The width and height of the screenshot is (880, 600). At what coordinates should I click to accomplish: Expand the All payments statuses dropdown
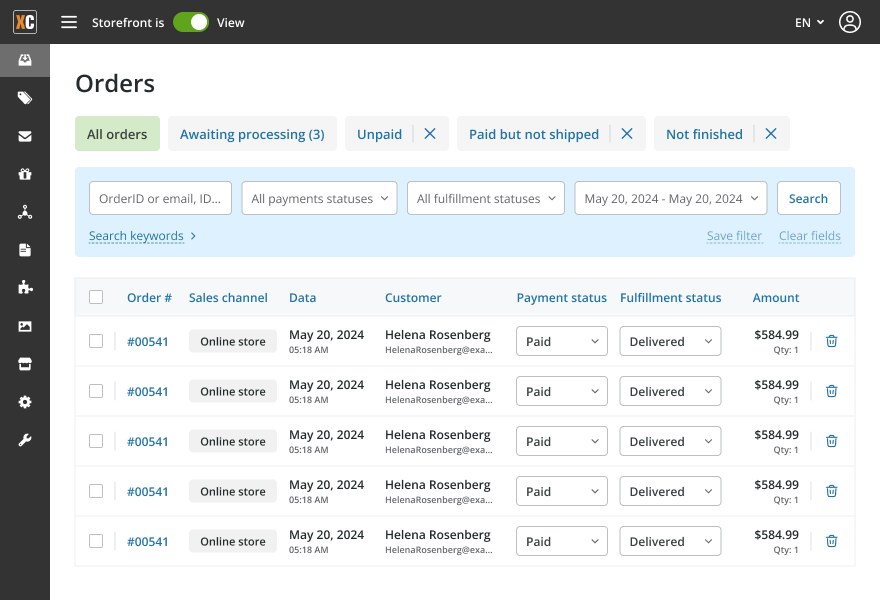319,198
